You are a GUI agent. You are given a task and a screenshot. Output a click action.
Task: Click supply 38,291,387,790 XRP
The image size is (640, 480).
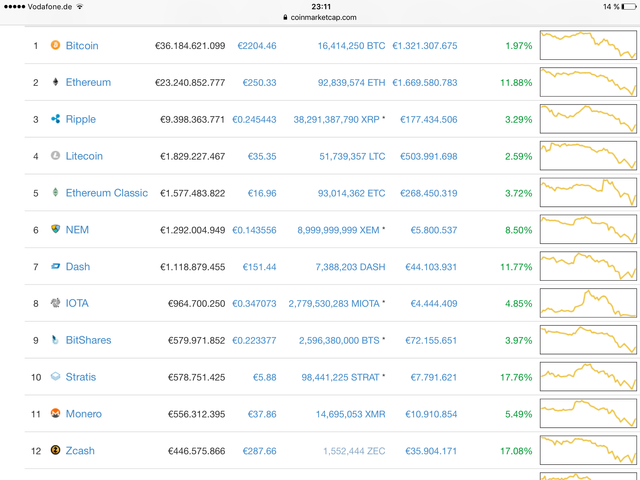337,120
